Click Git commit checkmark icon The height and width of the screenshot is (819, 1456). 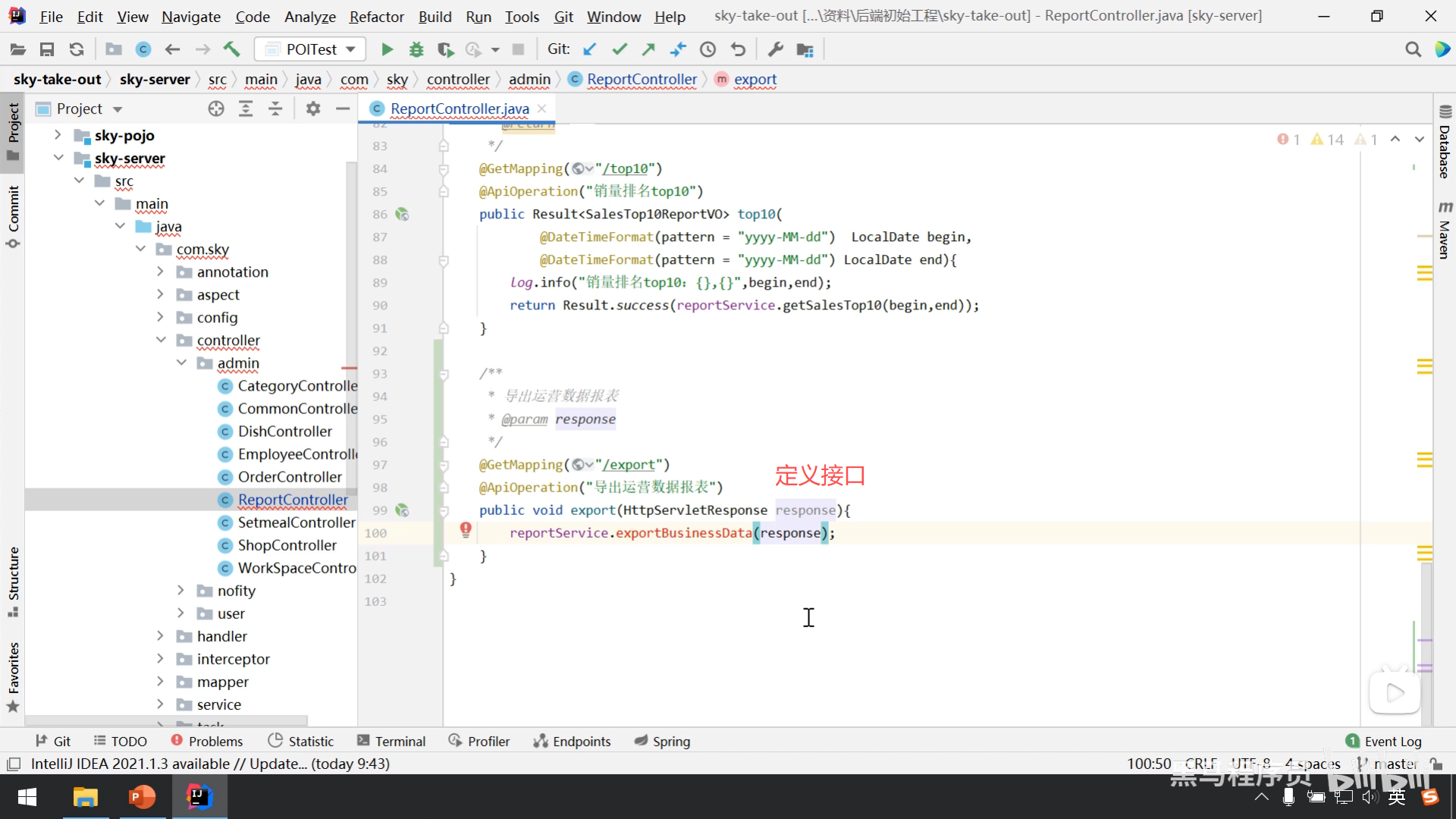(620, 49)
